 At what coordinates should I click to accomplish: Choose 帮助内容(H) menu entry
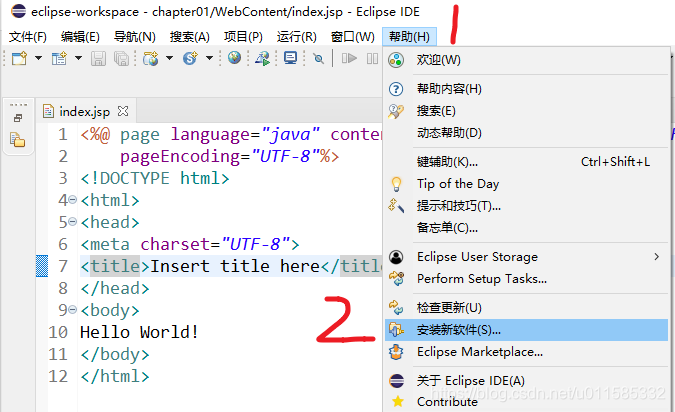[526, 89]
